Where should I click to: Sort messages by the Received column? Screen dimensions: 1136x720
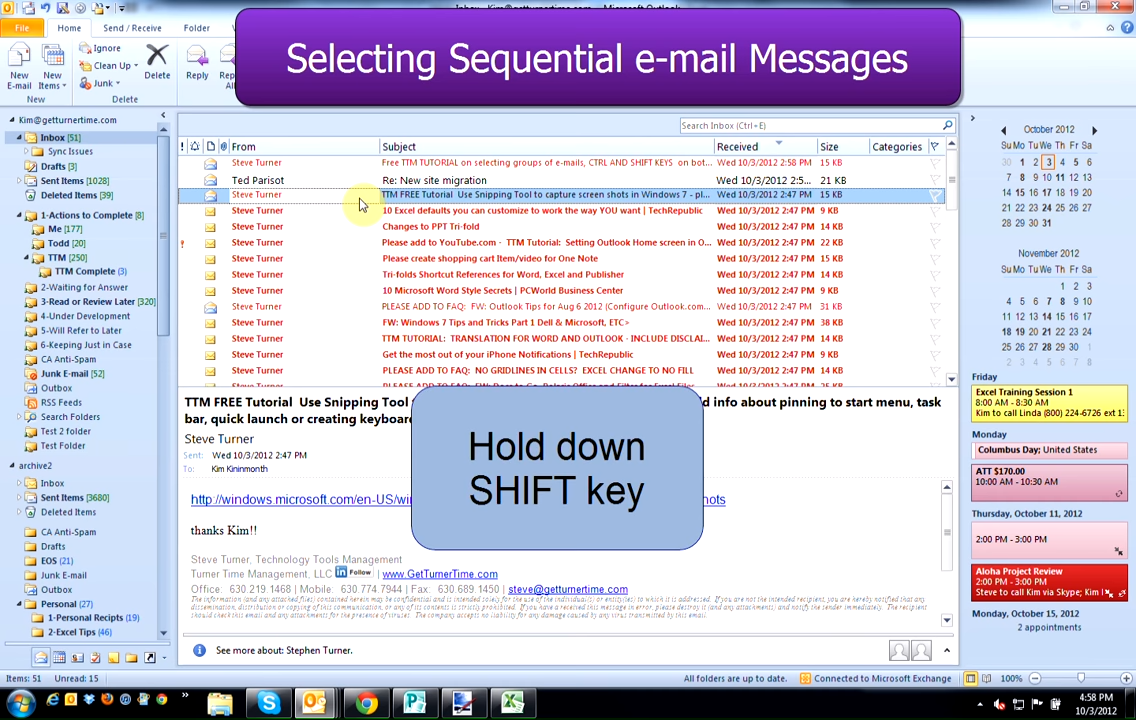pyautogui.click(x=765, y=146)
